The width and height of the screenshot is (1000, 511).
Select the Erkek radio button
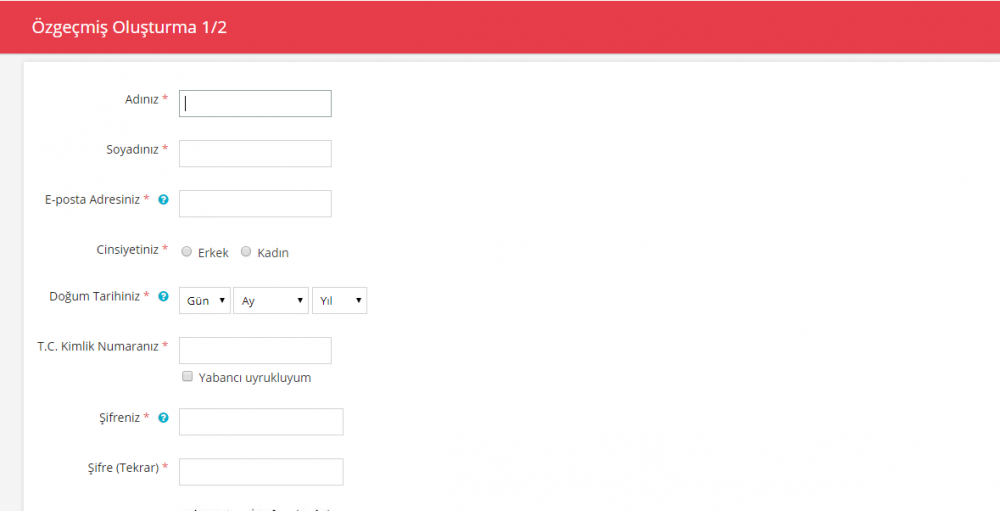[x=187, y=252]
